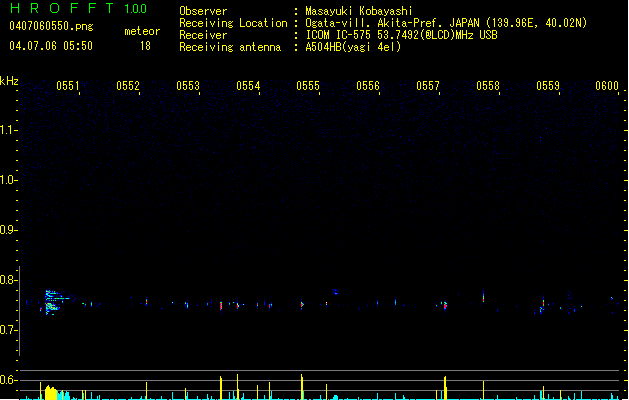Image resolution: width=629 pixels, height=400 pixels.
Task: Click the 1.1 kHz axis label
Action: click(x=8, y=130)
